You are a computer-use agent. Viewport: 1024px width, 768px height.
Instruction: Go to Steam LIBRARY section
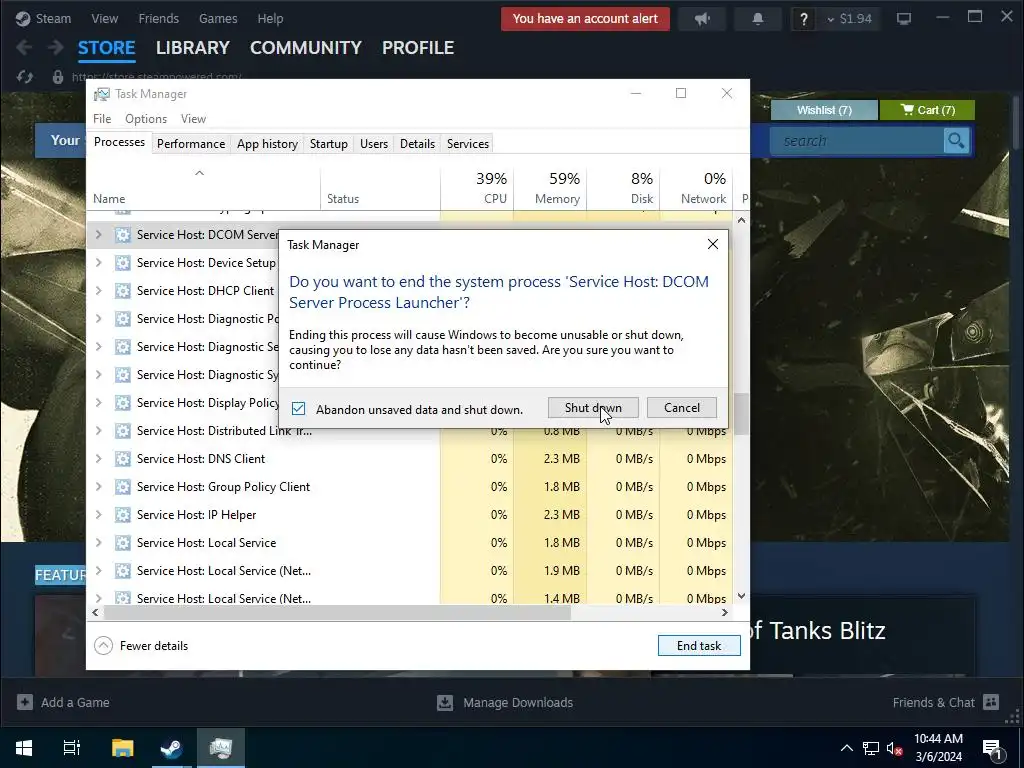pyautogui.click(x=193, y=48)
